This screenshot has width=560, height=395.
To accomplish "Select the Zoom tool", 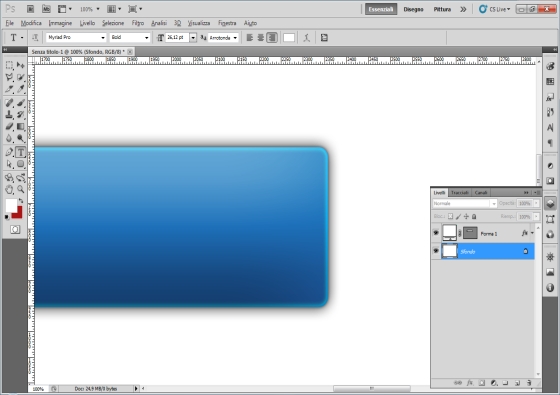I will pos(21,189).
